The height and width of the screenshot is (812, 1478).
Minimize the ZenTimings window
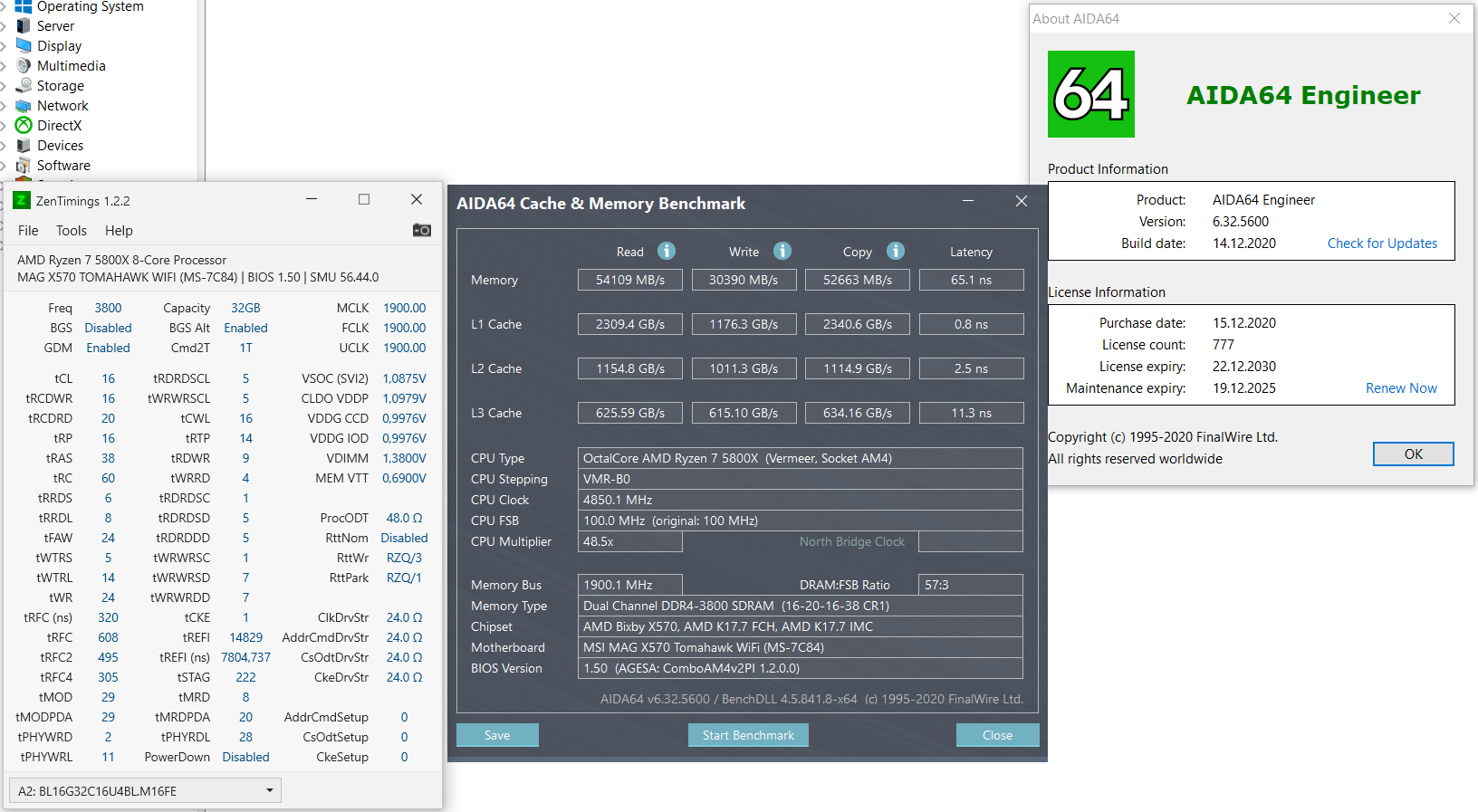click(312, 199)
